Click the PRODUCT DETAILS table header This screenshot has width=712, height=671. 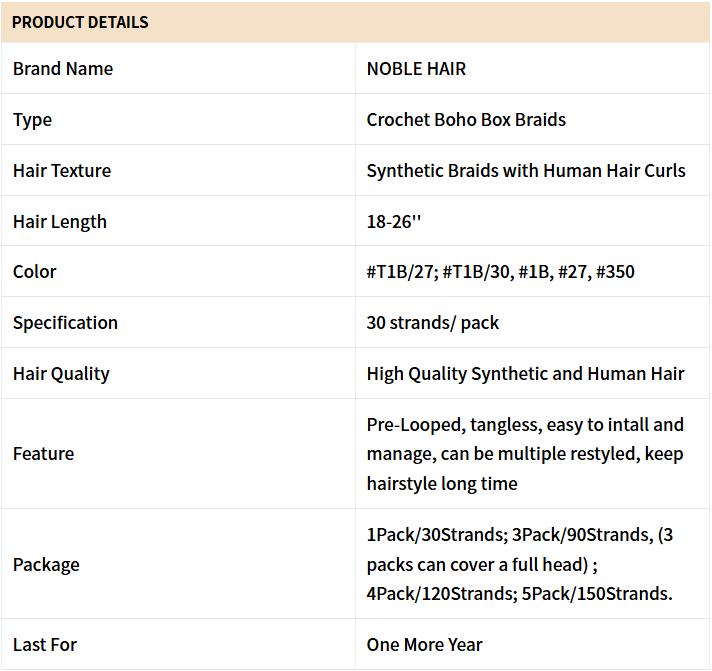[x=80, y=22]
